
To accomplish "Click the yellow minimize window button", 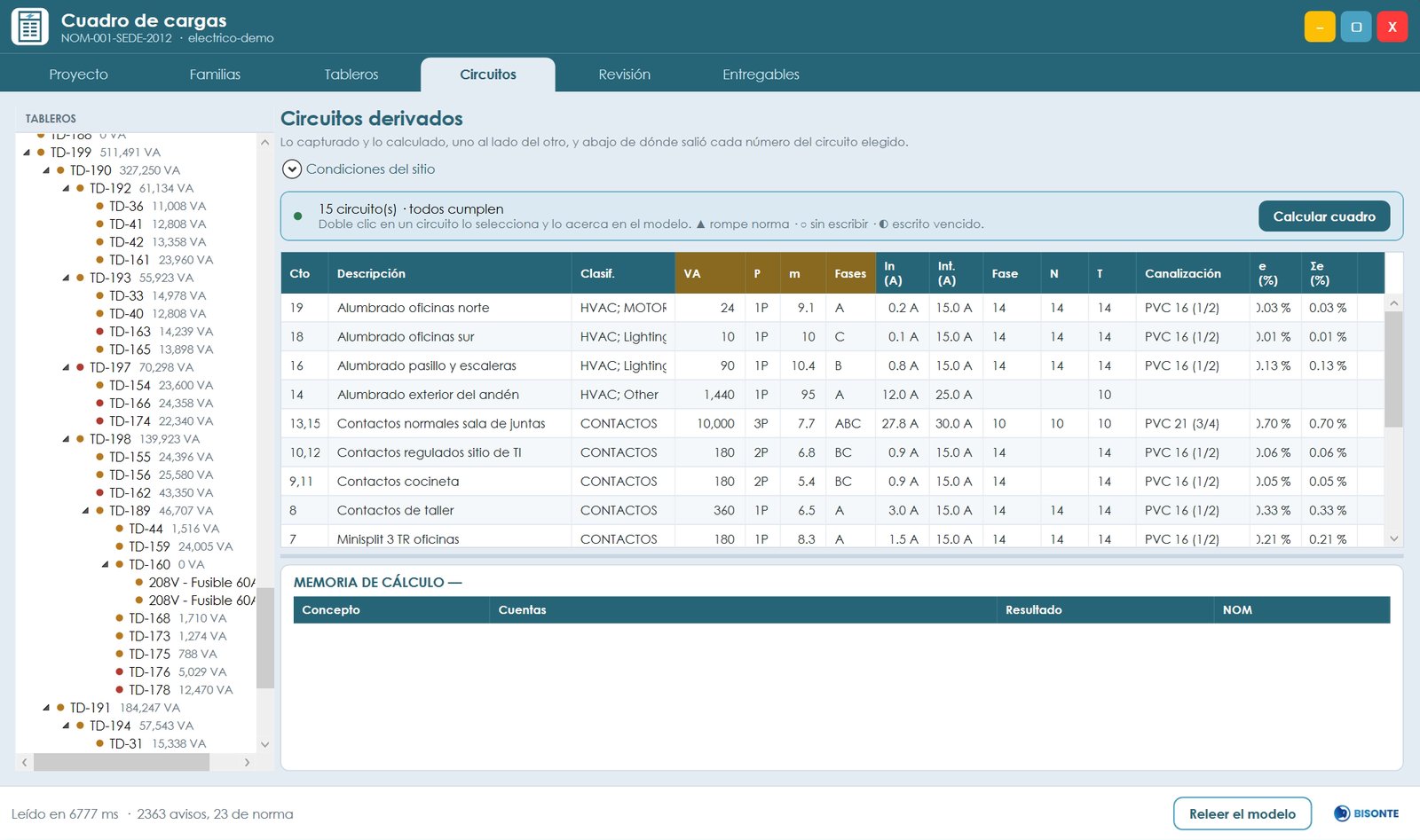I will [1320, 27].
